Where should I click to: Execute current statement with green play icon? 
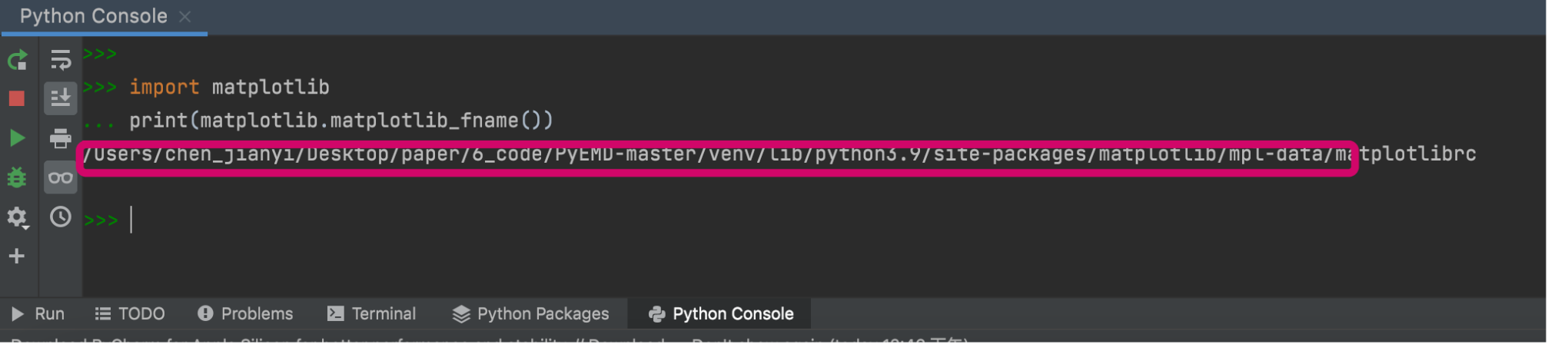pos(17,138)
